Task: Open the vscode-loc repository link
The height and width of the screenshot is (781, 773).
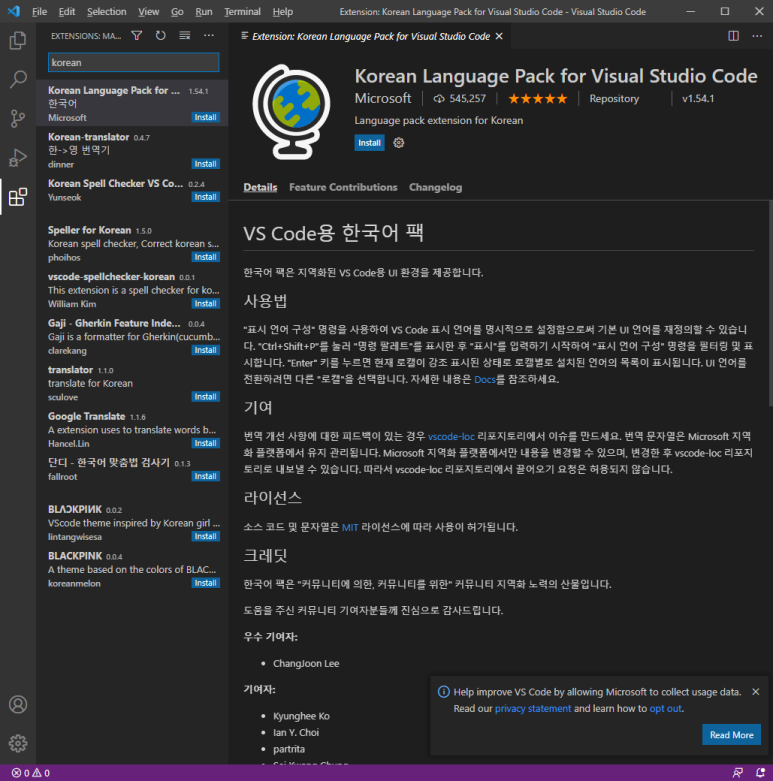Action: (x=451, y=437)
